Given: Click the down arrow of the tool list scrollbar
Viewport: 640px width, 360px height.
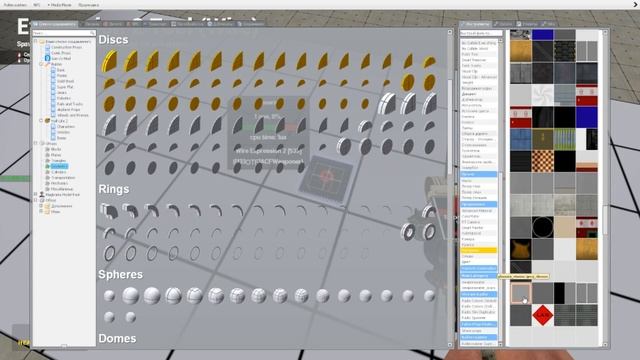Looking at the screenshot, I should coord(500,345).
